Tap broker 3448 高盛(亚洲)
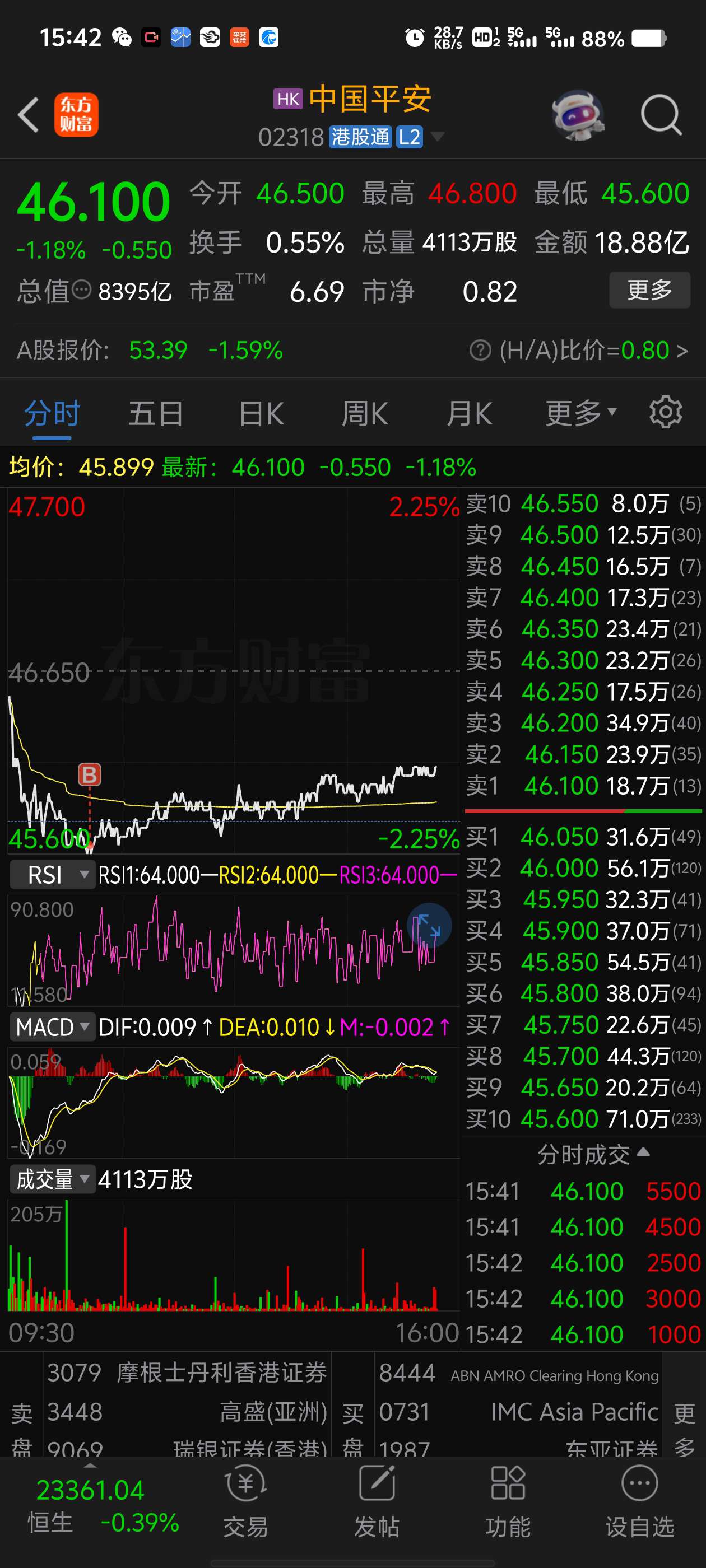 (187, 1412)
